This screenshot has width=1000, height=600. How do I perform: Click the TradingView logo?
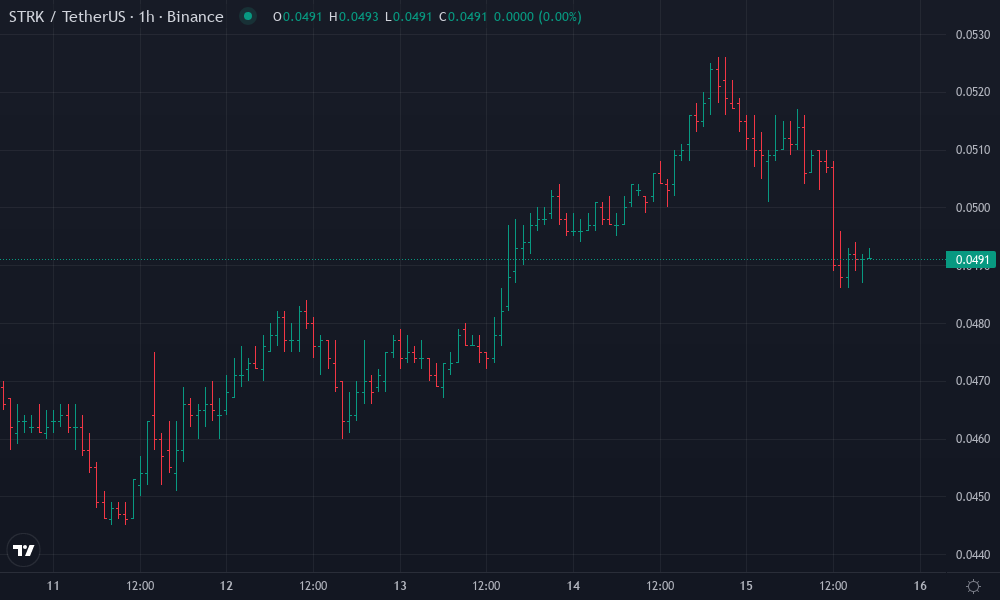coord(22,549)
